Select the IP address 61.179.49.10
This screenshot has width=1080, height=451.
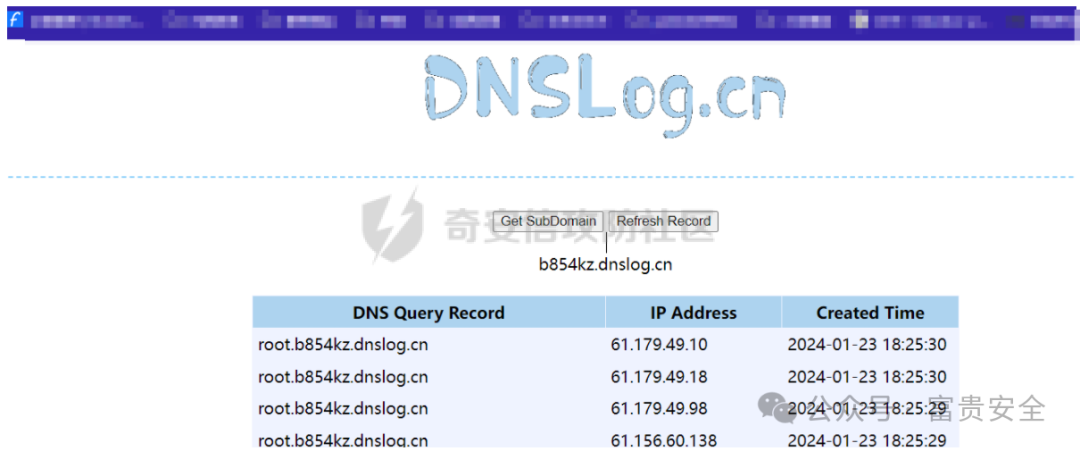point(658,344)
